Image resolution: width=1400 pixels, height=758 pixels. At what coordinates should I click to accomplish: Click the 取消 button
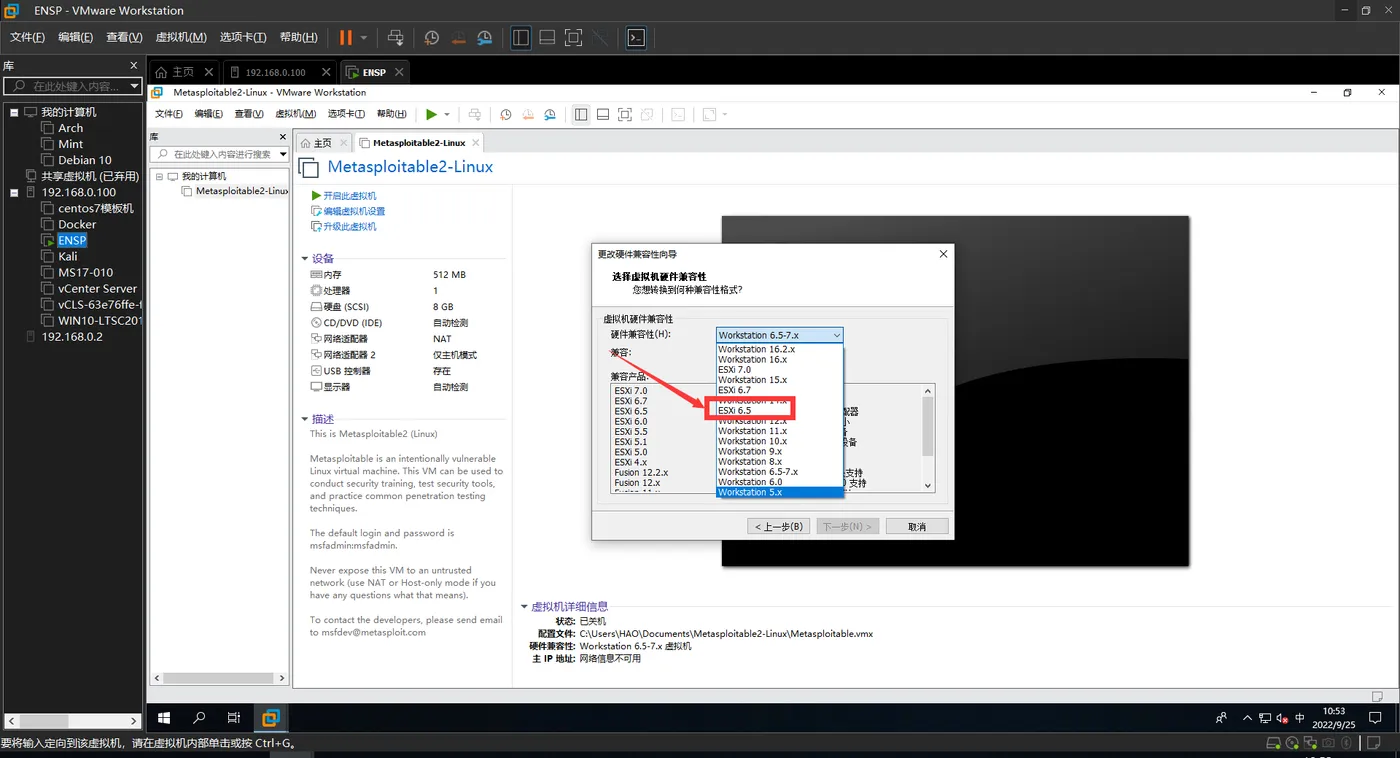(x=917, y=526)
